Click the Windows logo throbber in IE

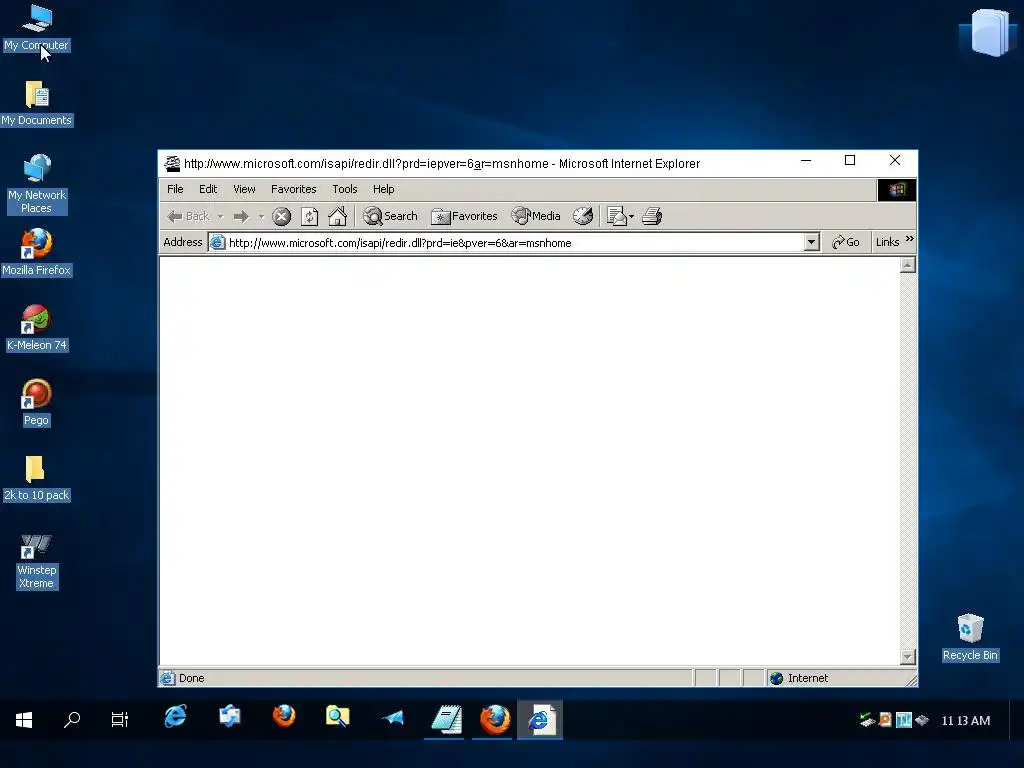897,190
